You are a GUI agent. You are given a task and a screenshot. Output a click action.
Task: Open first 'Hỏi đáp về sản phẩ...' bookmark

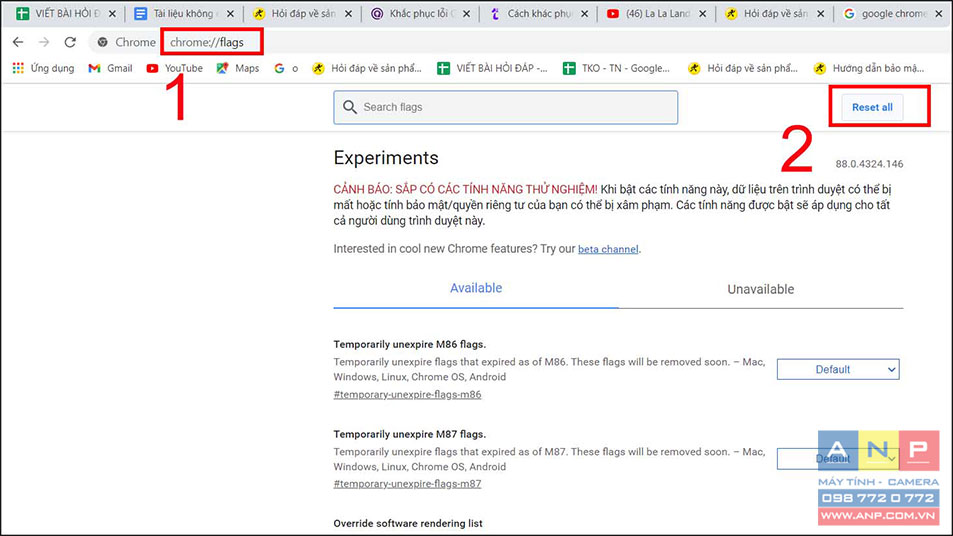click(x=366, y=68)
